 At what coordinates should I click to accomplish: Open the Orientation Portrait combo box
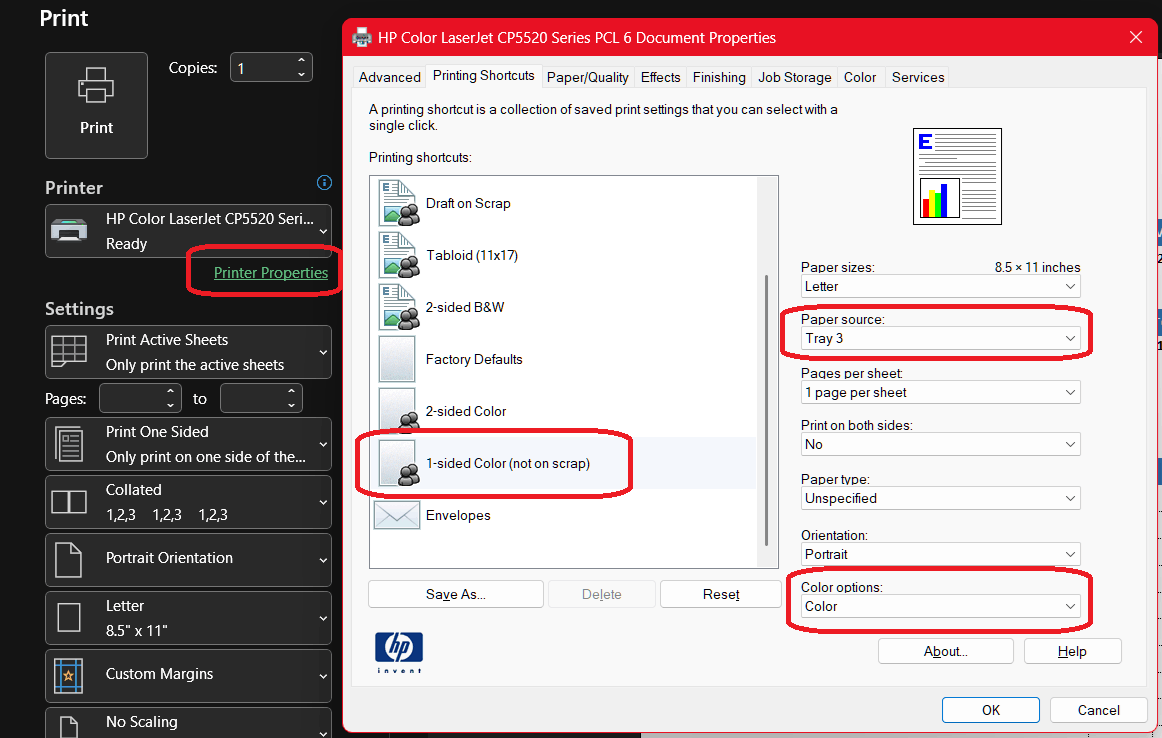(x=940, y=554)
